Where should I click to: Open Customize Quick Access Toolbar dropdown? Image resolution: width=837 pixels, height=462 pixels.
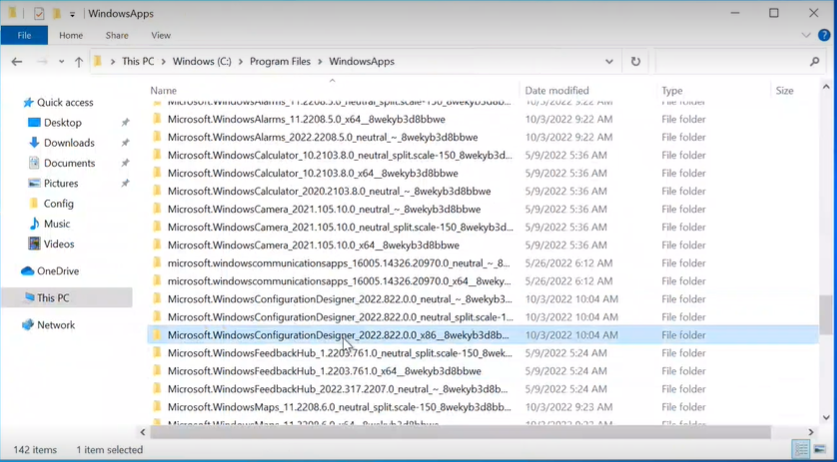tap(72, 14)
